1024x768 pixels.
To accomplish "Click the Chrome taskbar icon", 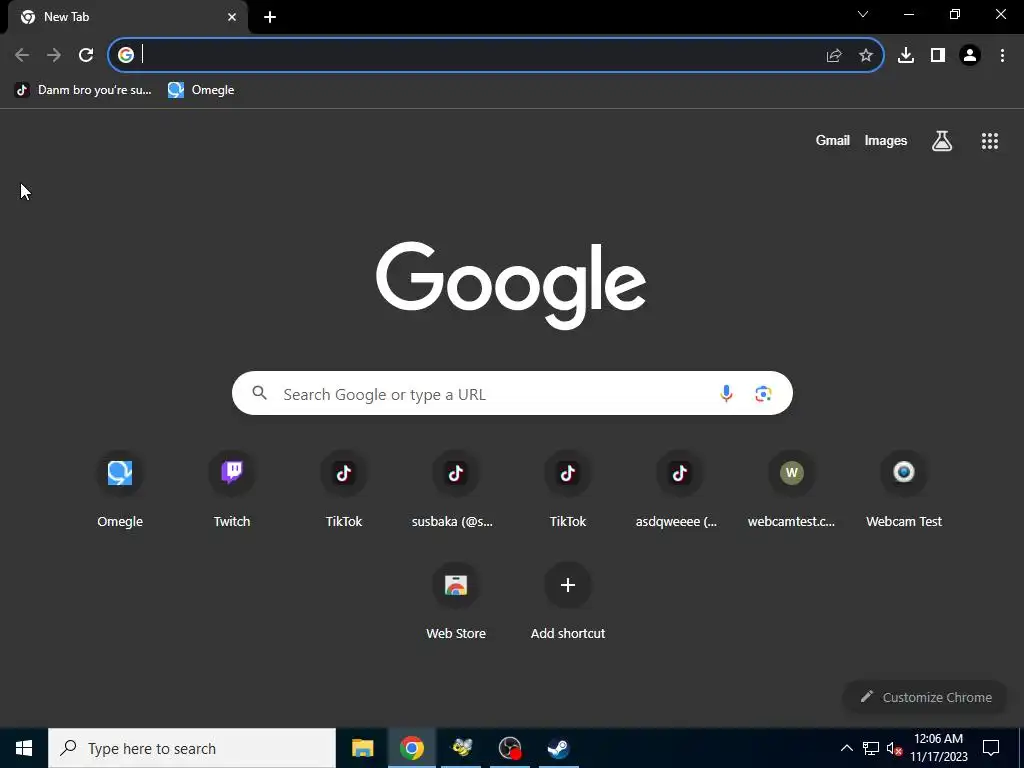I will 411,748.
